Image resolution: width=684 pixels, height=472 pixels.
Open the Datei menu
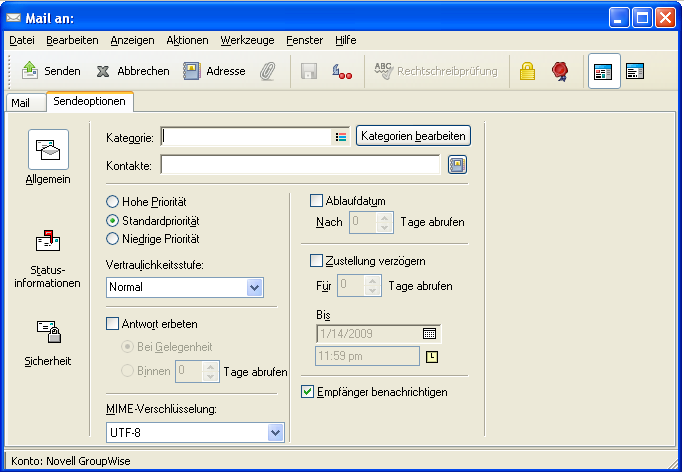click(22, 40)
